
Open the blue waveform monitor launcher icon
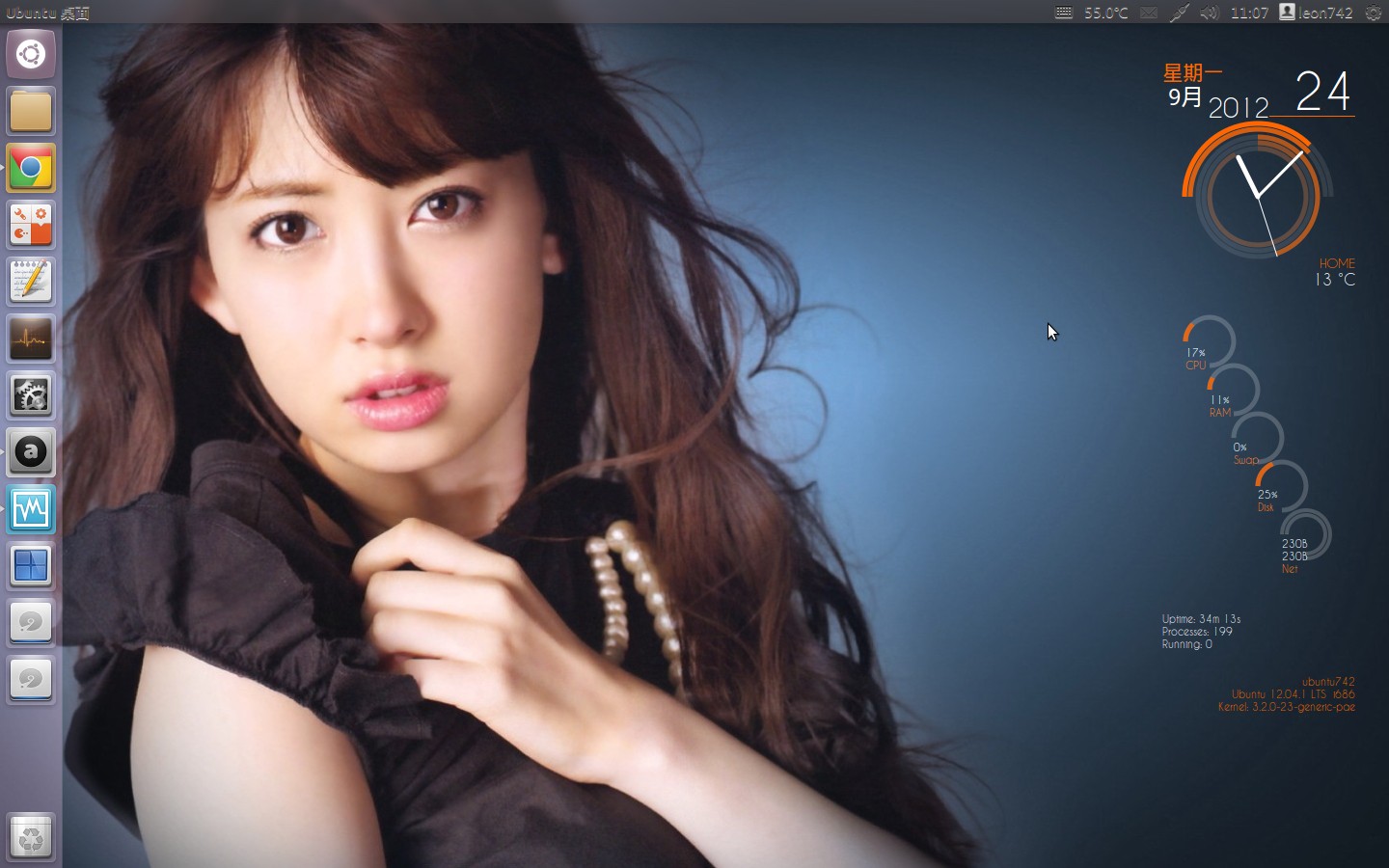pyautogui.click(x=31, y=509)
